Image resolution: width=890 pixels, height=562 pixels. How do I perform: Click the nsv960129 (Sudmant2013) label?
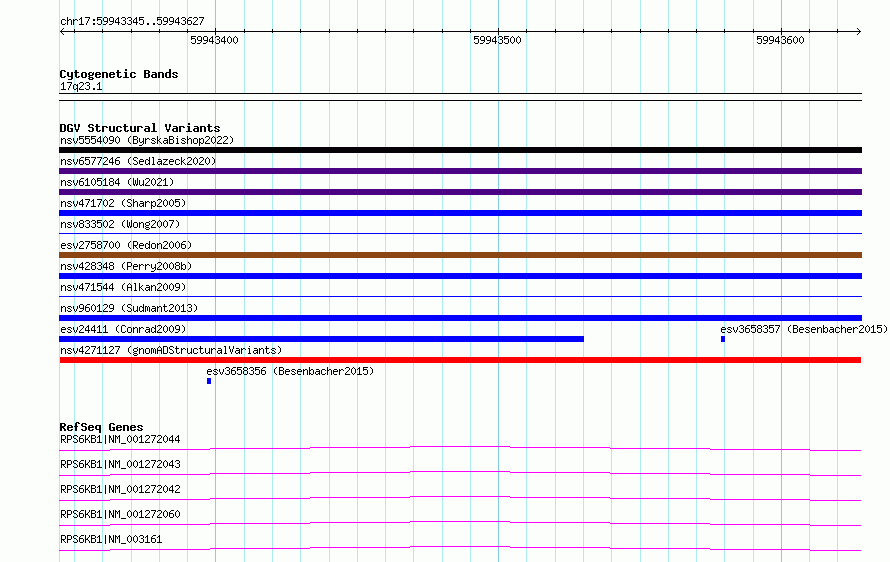(x=129, y=308)
